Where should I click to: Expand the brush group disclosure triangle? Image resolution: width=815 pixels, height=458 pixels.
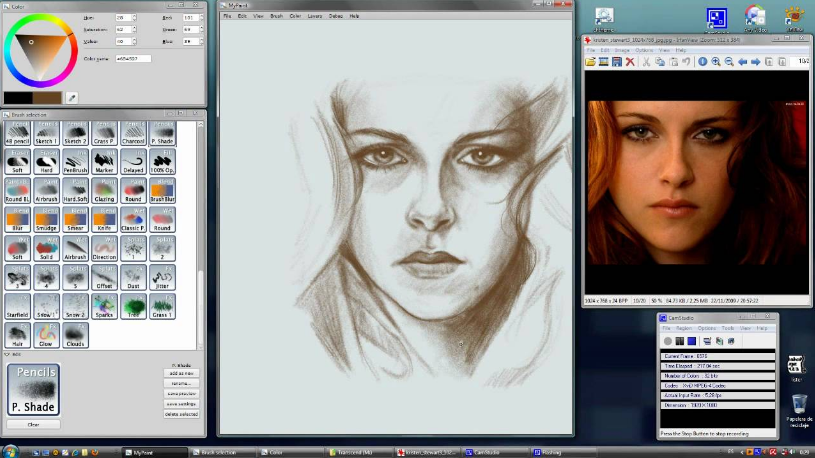pyautogui.click(x=7, y=354)
